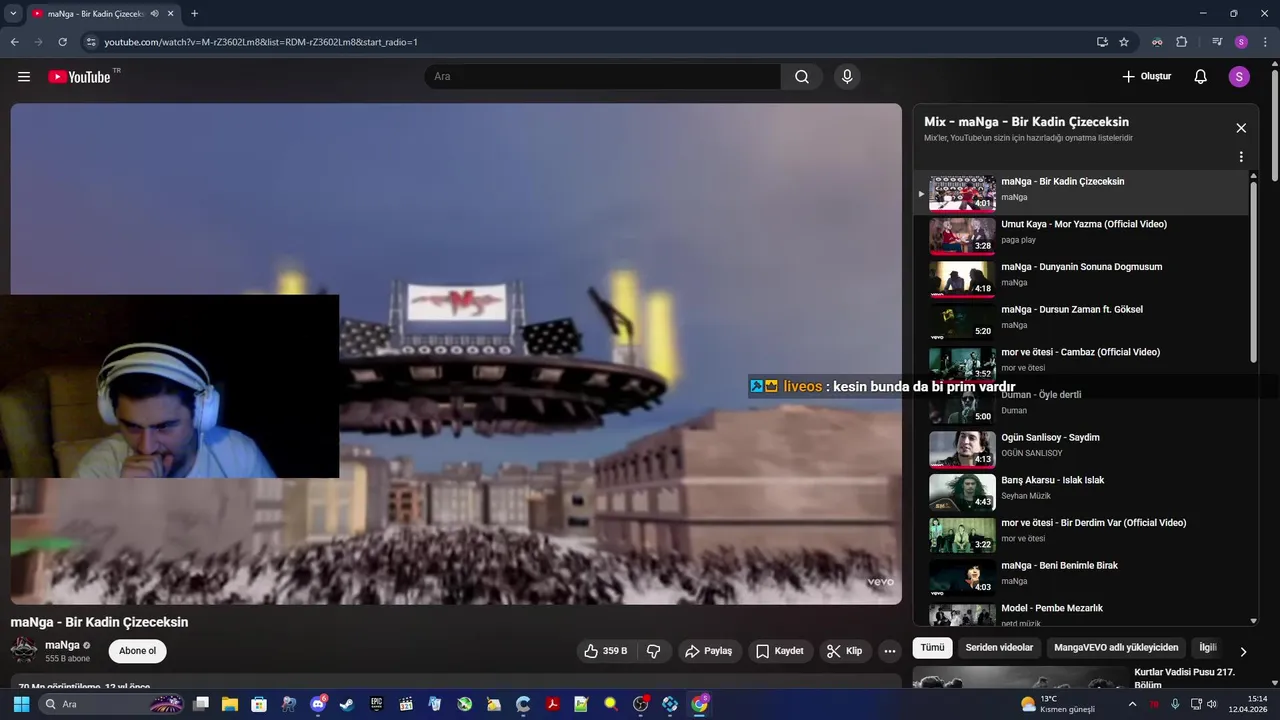Screen dimensions: 1280x720
Task: Play mor ve ötesi - Bir Derdim Var
Action: (1081, 535)
